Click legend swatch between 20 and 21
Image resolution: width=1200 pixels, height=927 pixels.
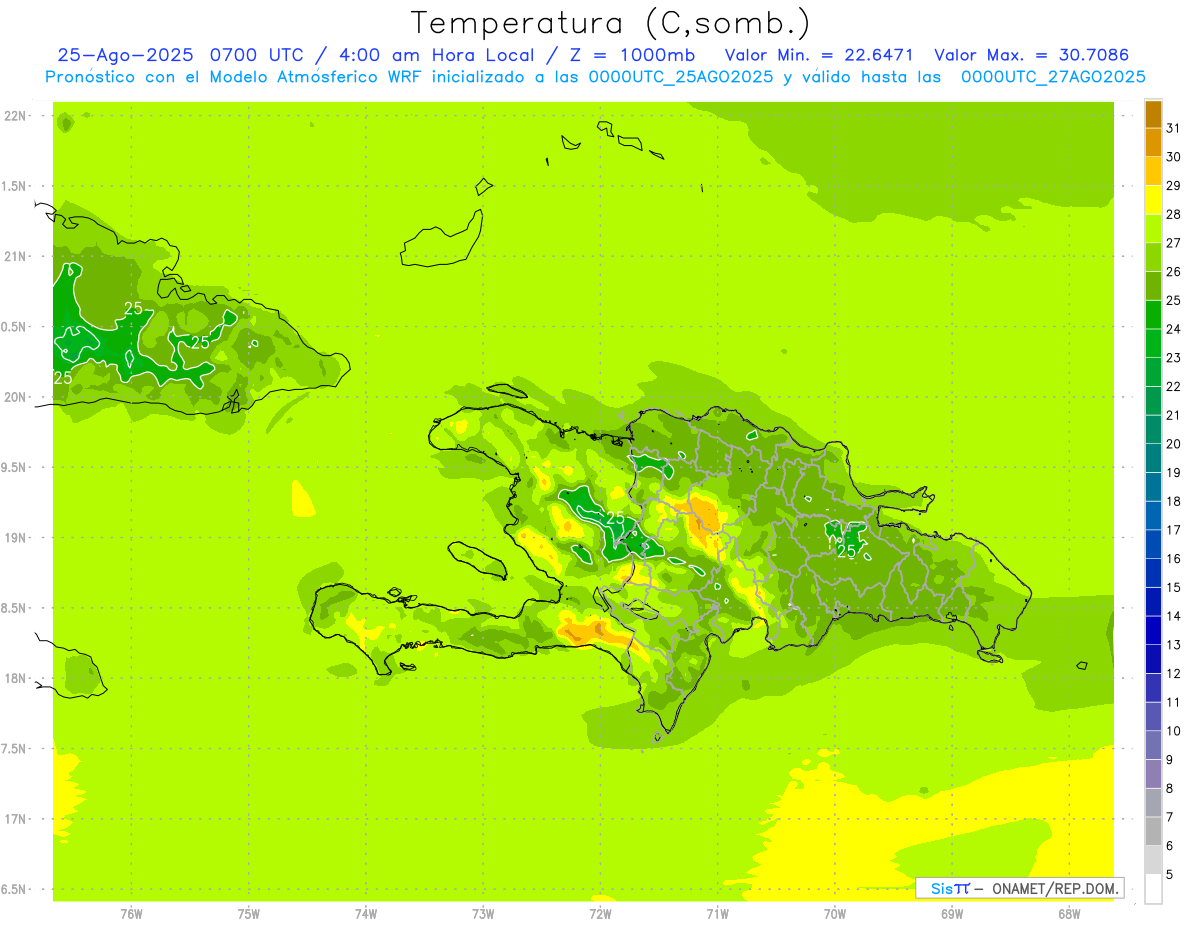1153,429
